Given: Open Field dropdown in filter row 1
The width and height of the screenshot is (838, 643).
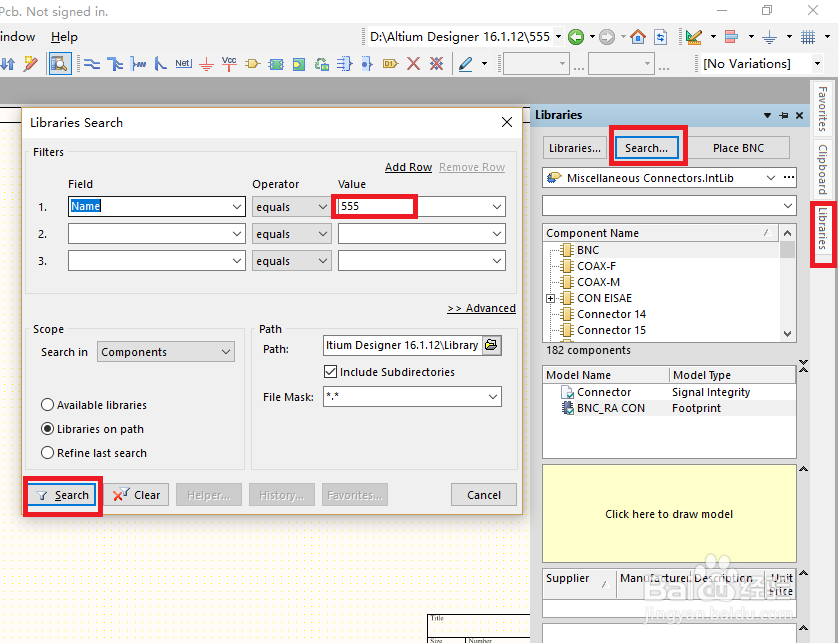Looking at the screenshot, I should pyautogui.click(x=237, y=207).
